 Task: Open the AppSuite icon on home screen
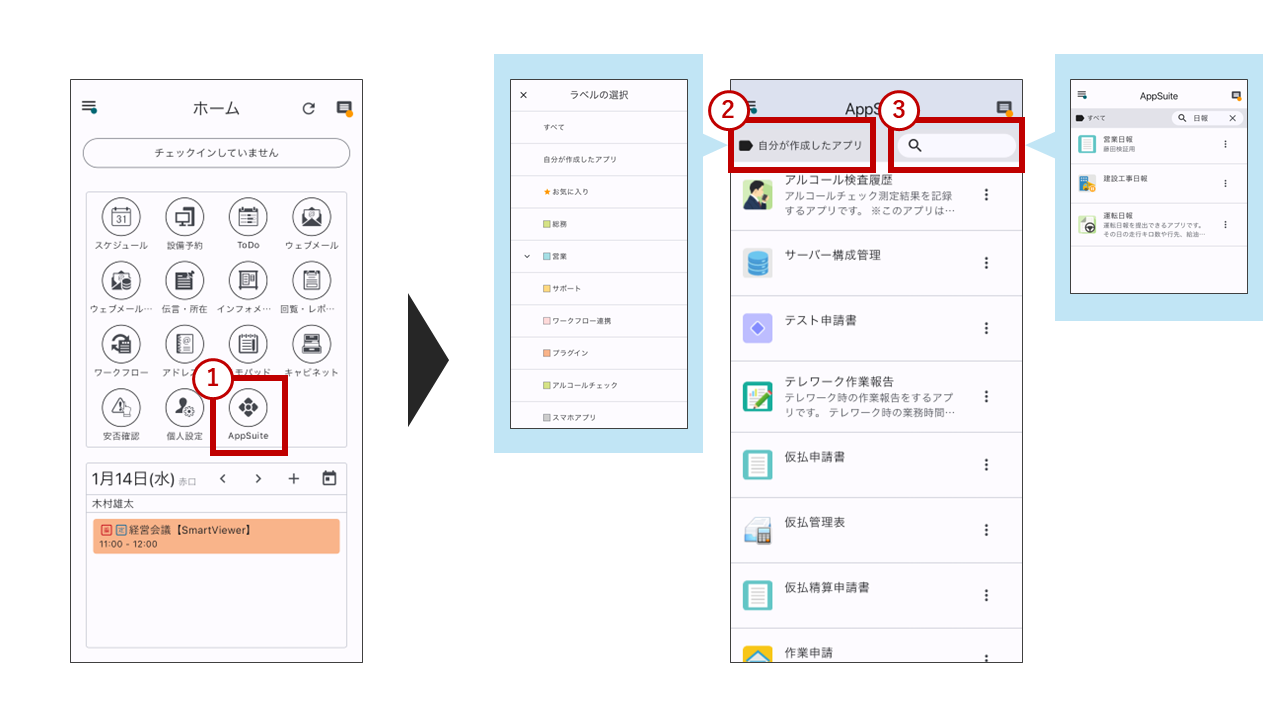[248, 408]
